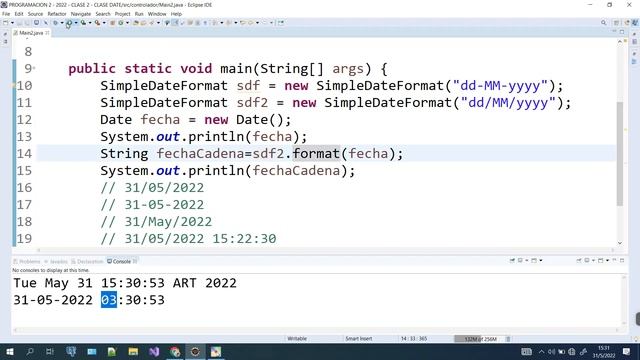Click the New Java Package toolbar icon
Image resolution: width=640 pixels, height=360 pixels.
coord(113,23)
